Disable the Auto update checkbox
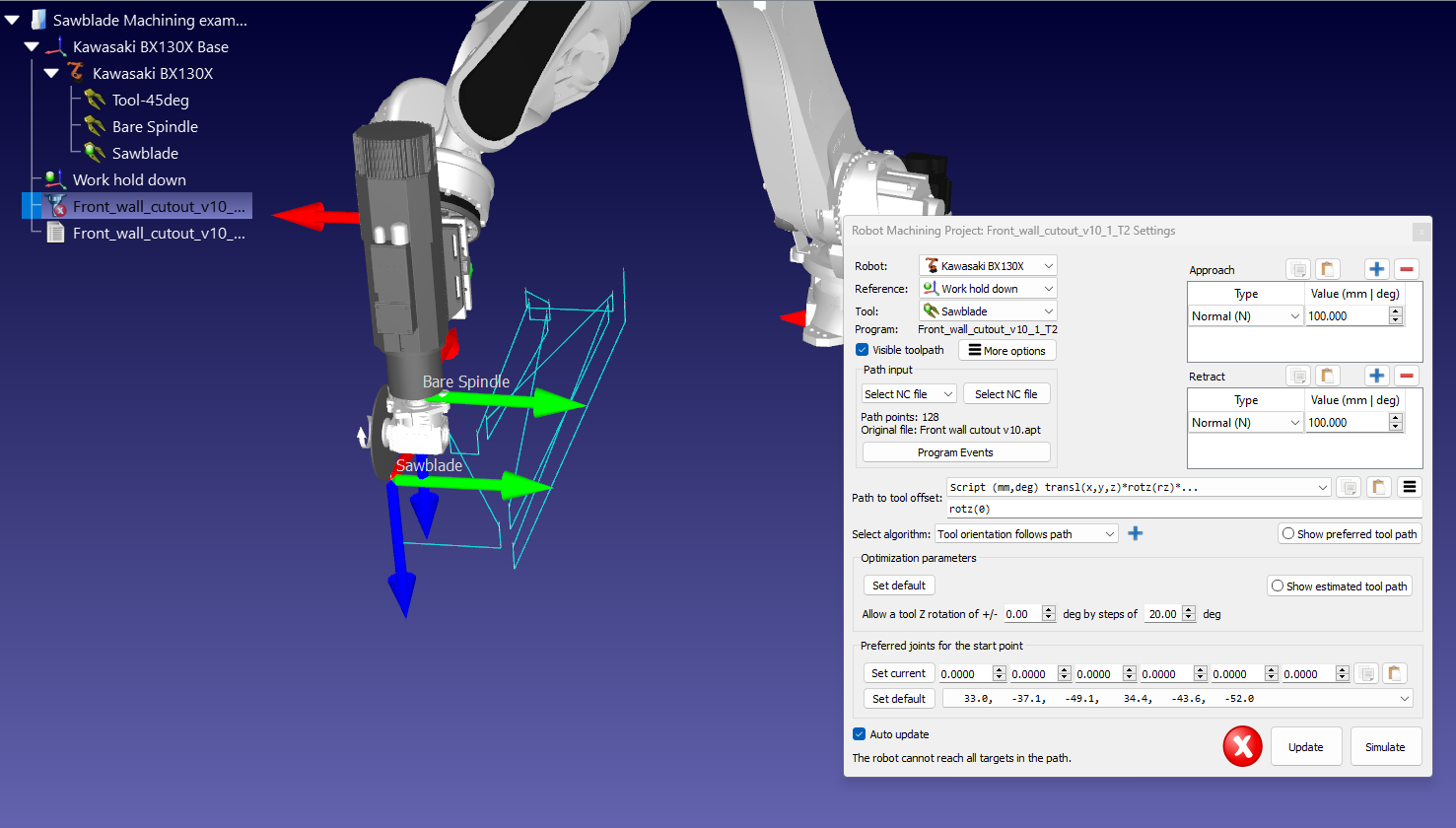The width and height of the screenshot is (1456, 828). [x=860, y=734]
